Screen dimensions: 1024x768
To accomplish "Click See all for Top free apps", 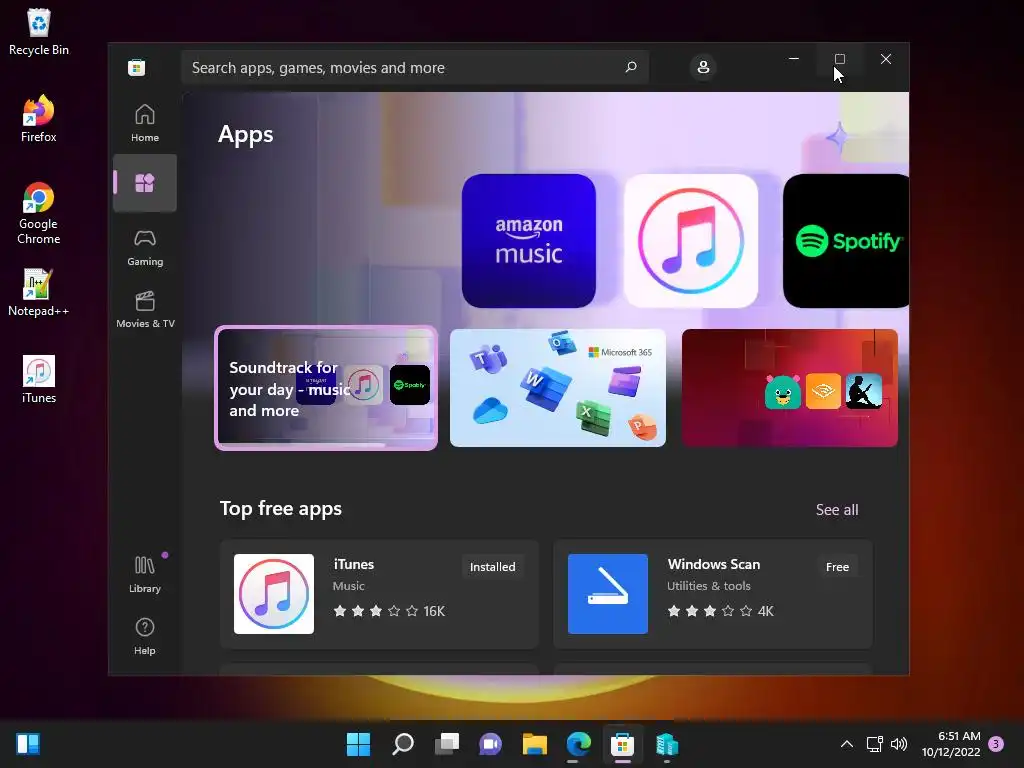I will pyautogui.click(x=837, y=509).
